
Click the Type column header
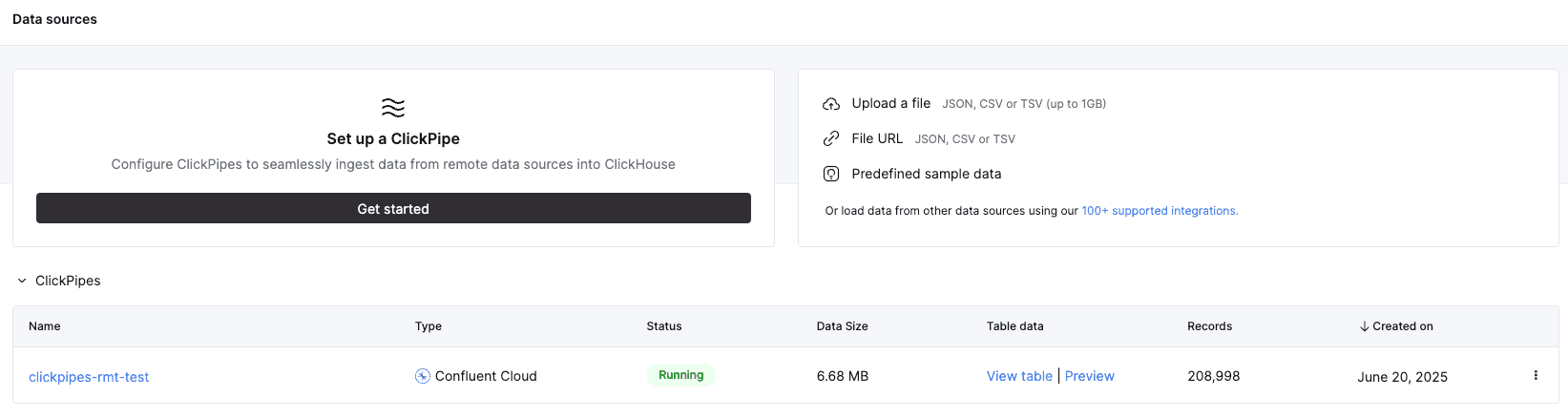[429, 326]
